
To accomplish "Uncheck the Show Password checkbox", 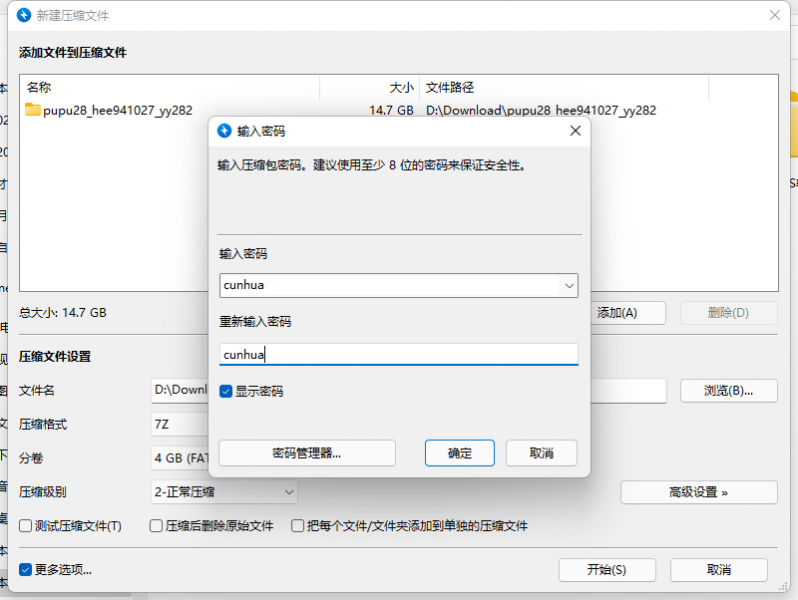I will tap(227, 391).
